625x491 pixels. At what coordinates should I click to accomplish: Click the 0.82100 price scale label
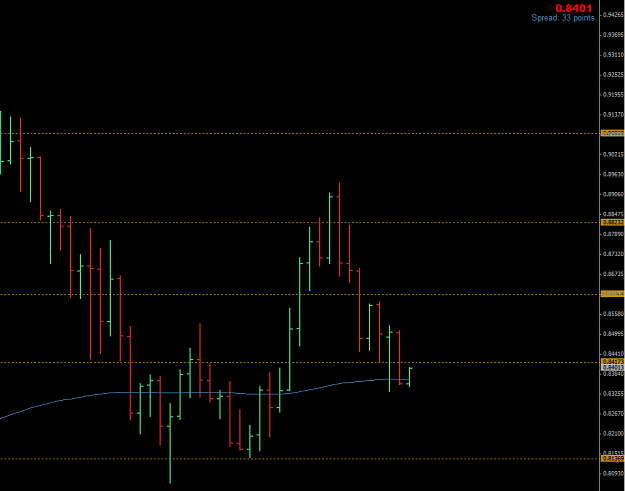(613, 433)
